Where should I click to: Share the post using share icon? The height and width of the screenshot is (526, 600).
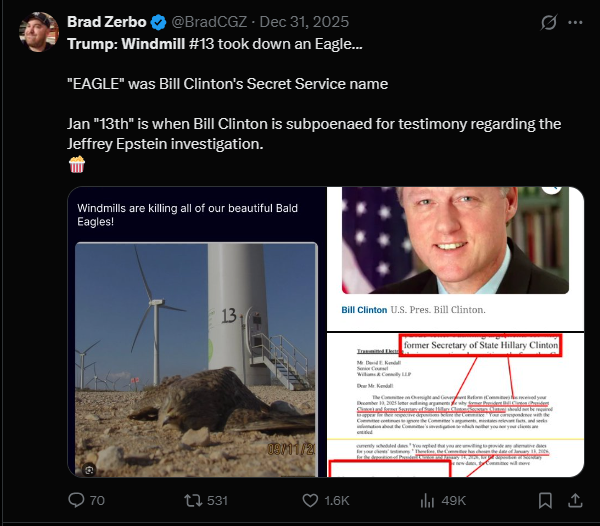[x=576, y=500]
